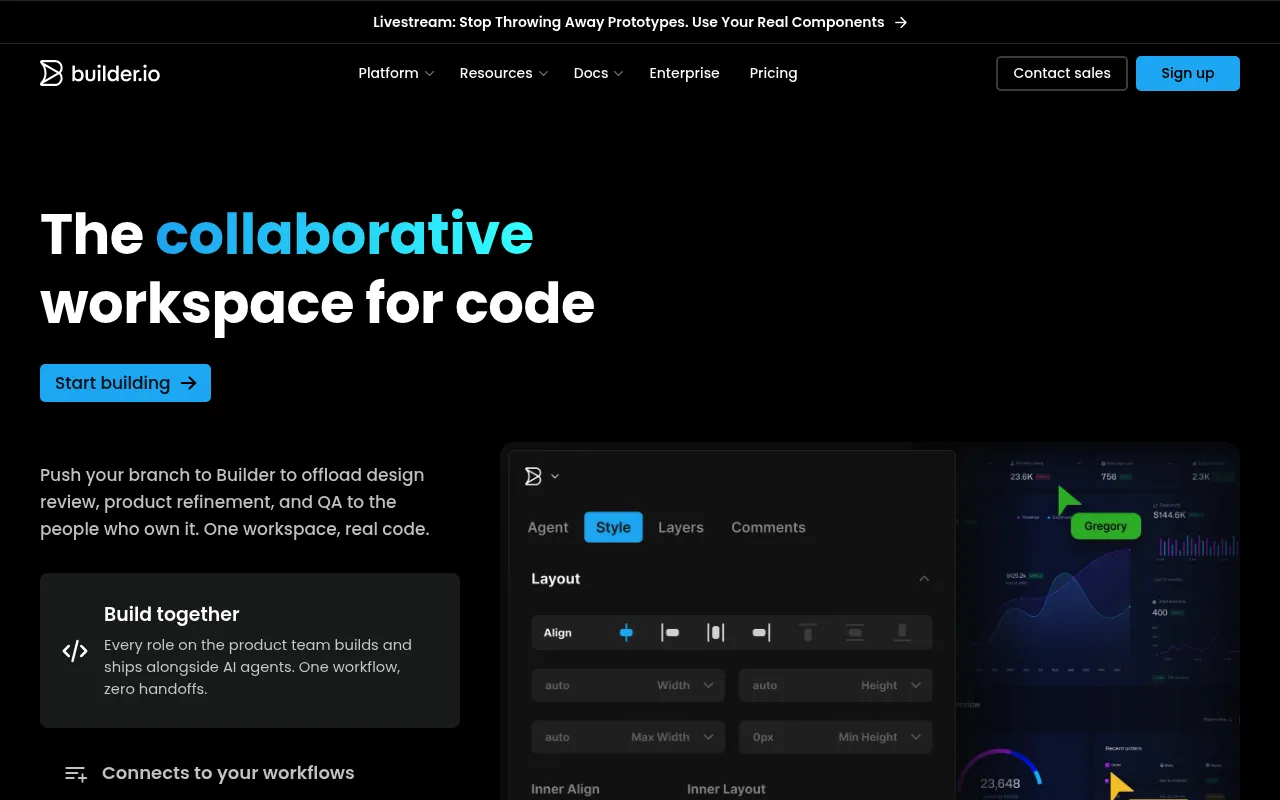The height and width of the screenshot is (800, 1280).
Task: Open the Width unit dropdown
Action: 686,685
